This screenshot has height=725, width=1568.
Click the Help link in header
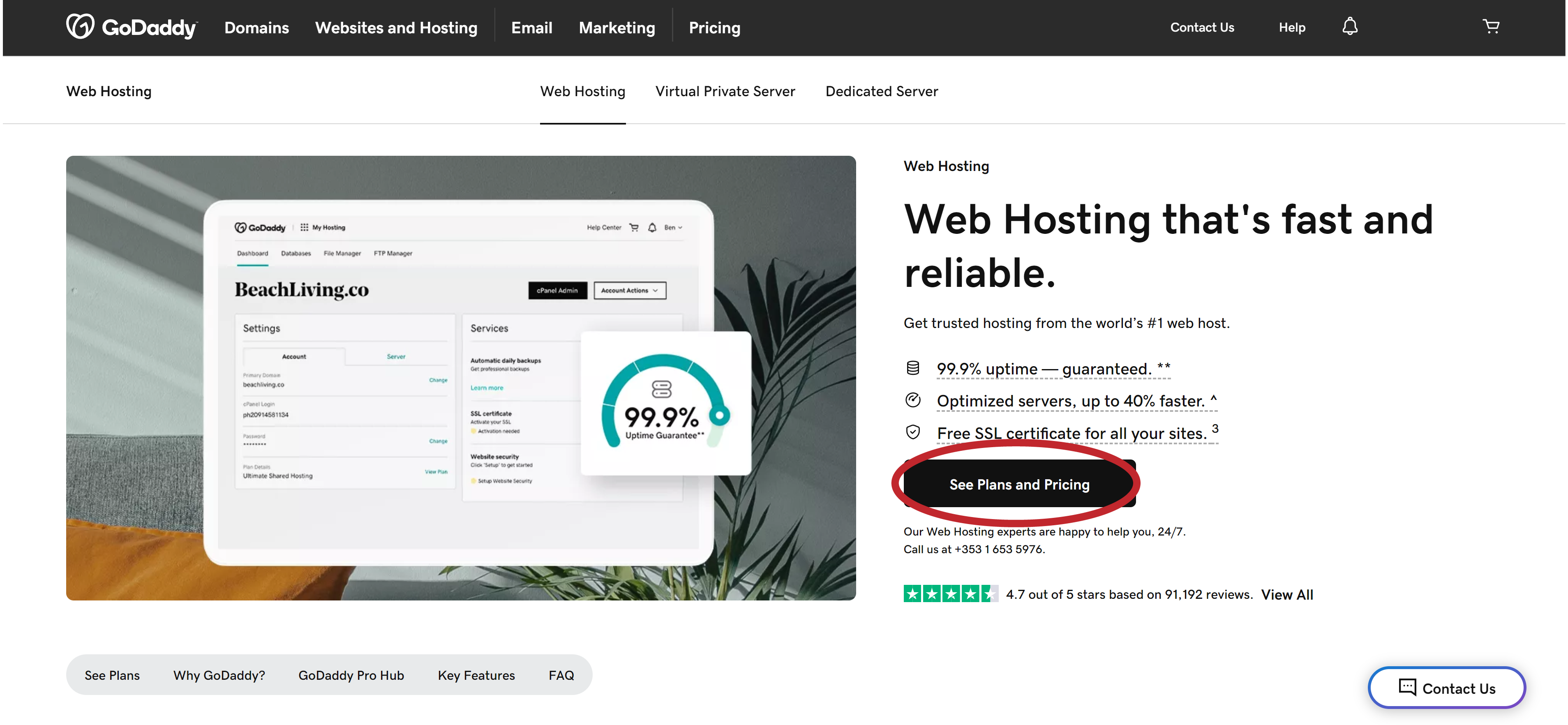pyautogui.click(x=1292, y=28)
